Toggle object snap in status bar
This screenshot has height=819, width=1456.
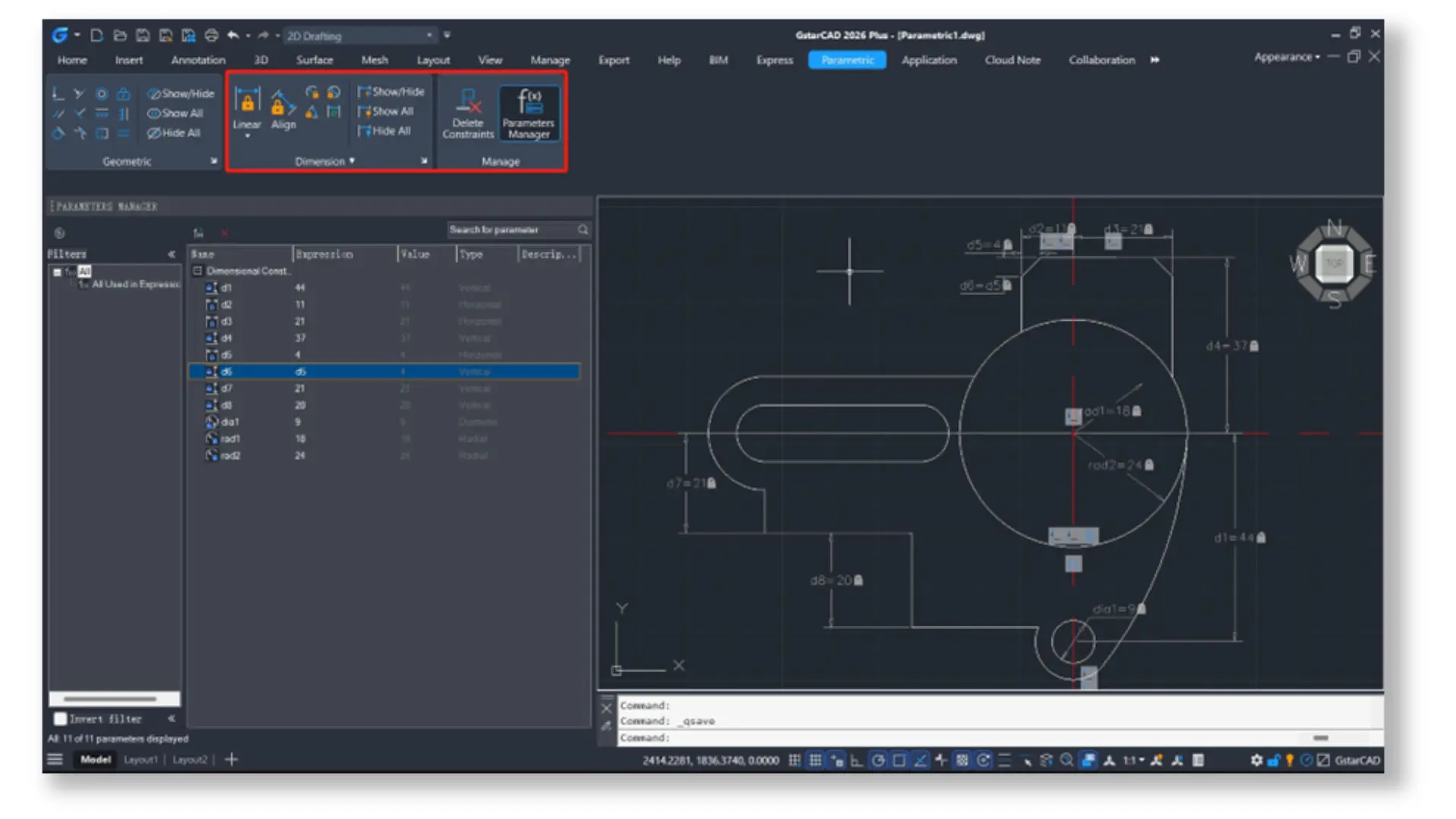tap(899, 760)
